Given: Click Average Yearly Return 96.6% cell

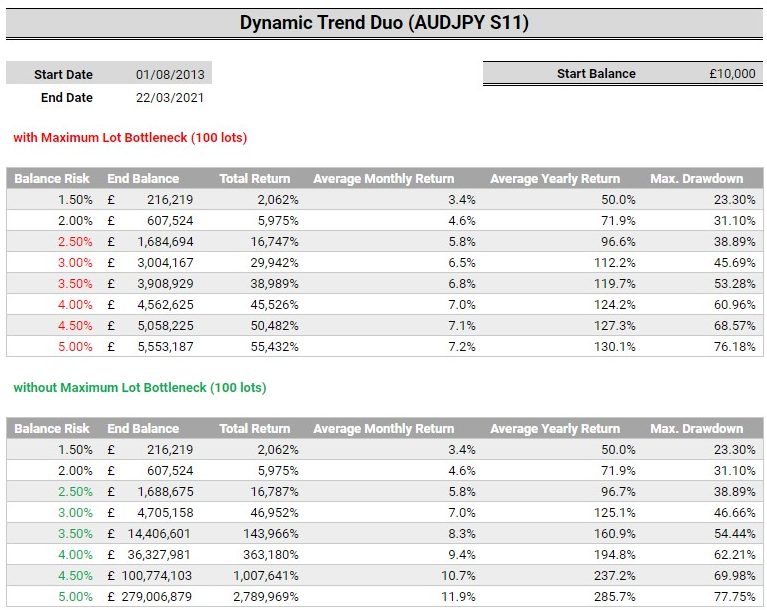Looking at the screenshot, I should 618,242.
